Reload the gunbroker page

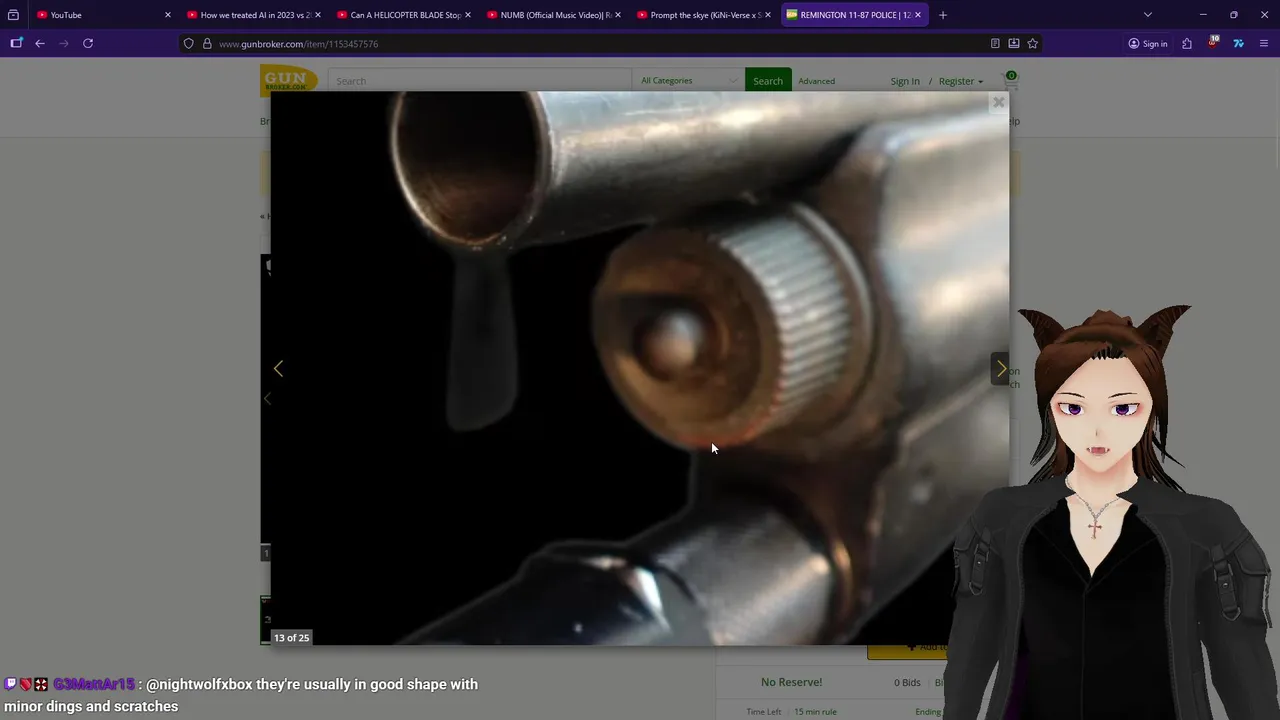pyautogui.click(x=88, y=43)
